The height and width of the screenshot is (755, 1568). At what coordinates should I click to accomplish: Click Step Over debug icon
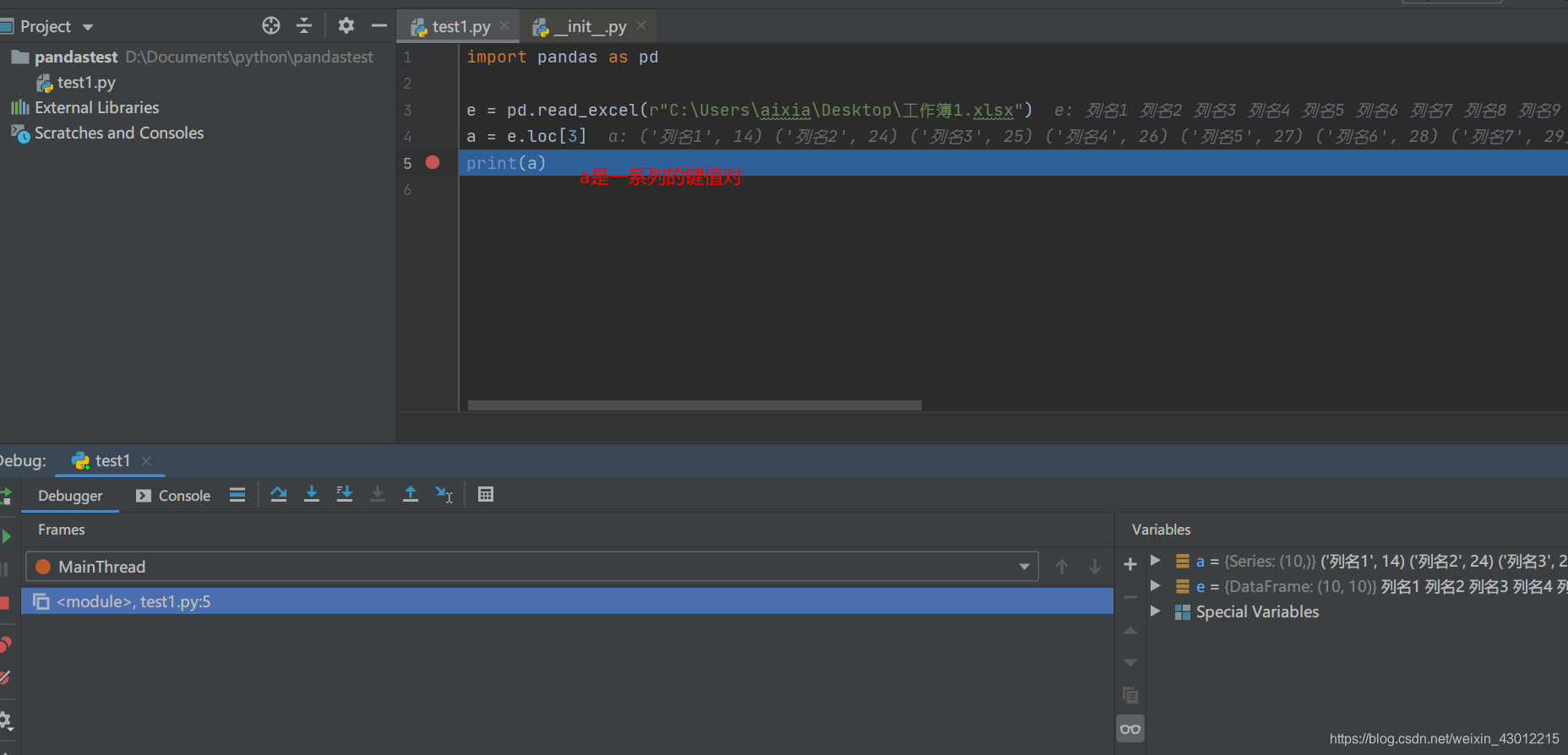279,494
